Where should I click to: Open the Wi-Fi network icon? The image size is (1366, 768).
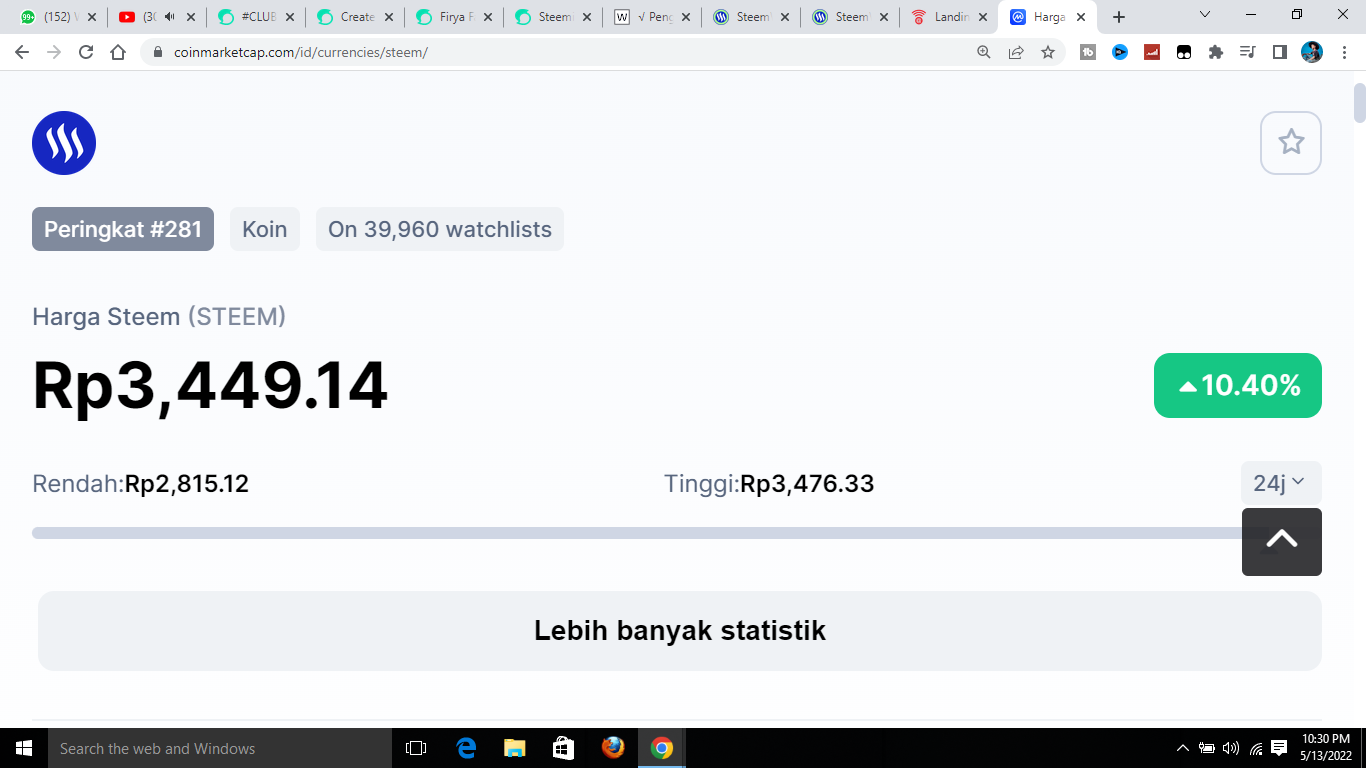[1256, 748]
